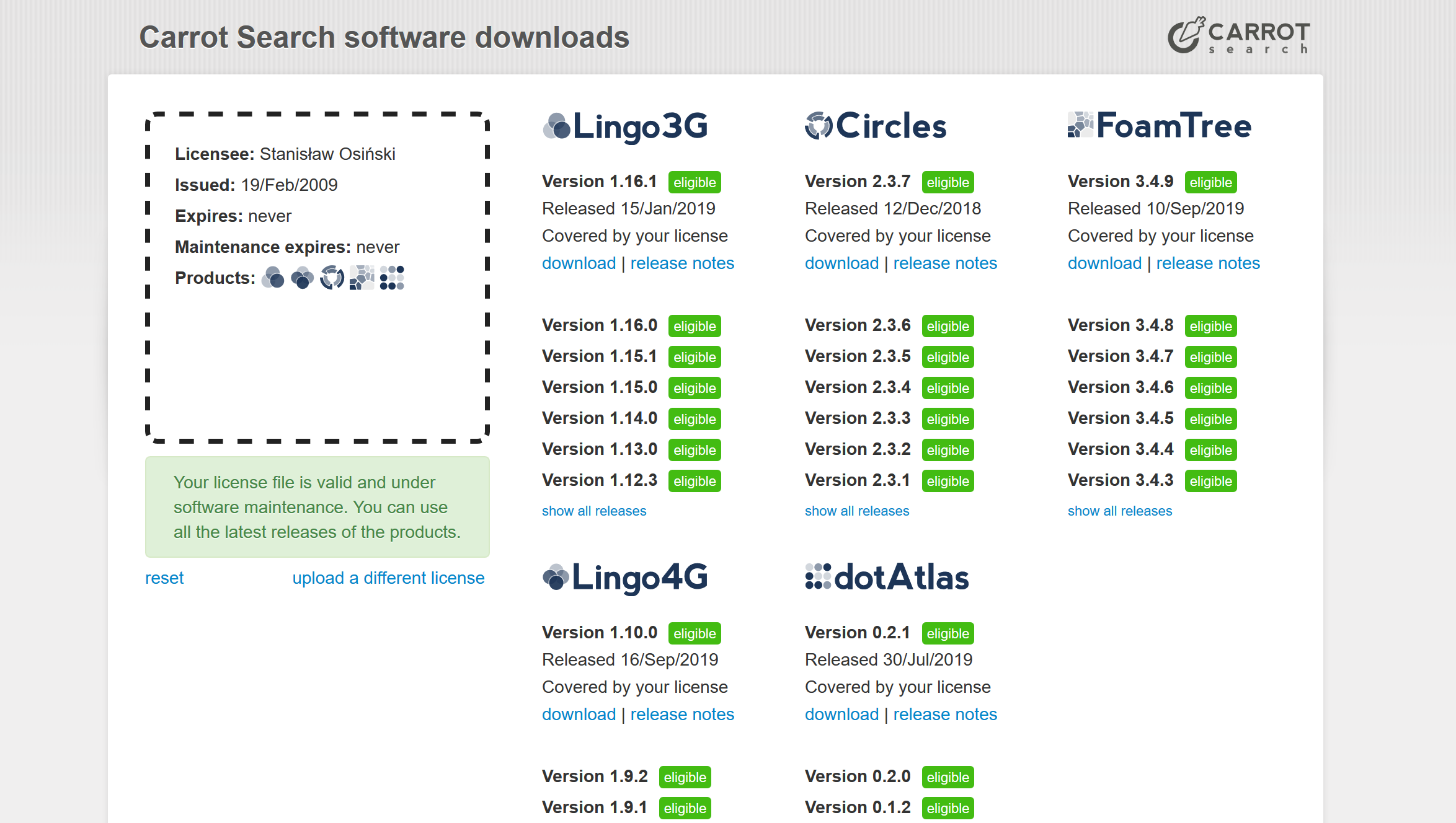Reset the uploaded license

(x=164, y=578)
